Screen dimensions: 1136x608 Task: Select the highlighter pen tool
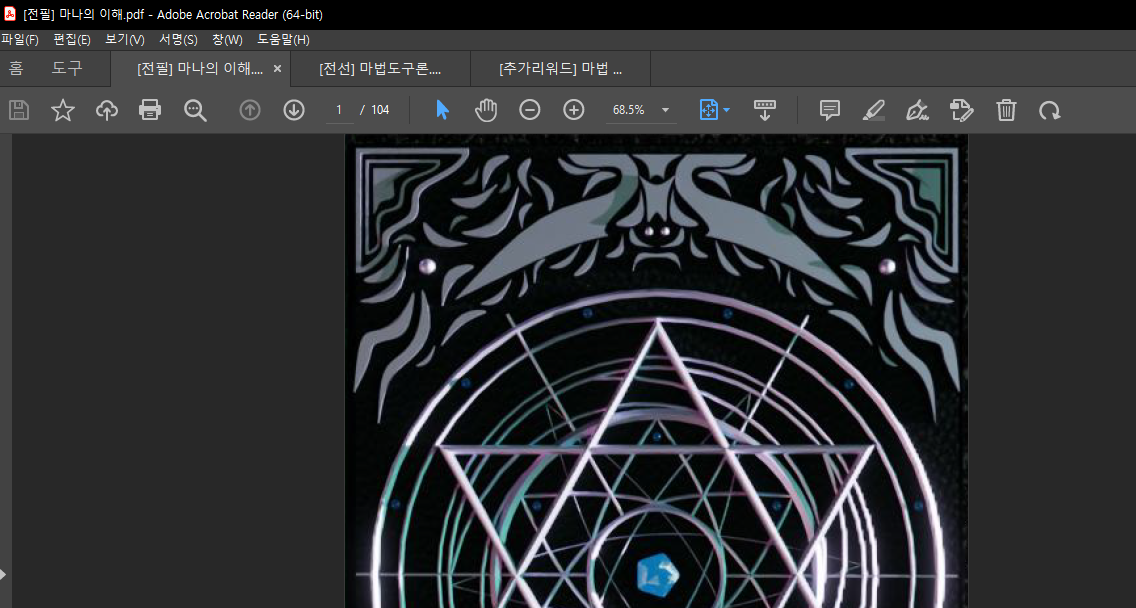pyautogui.click(x=873, y=110)
